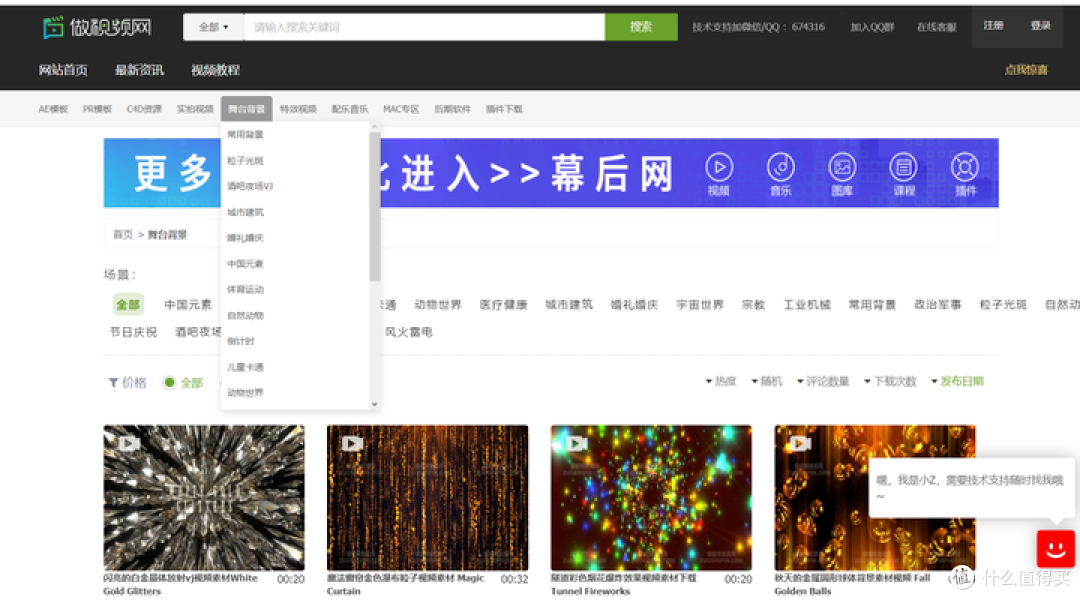Choose 酒吧夜场VJ from the dropdown menu
The image size is (1080, 600).
(x=250, y=186)
